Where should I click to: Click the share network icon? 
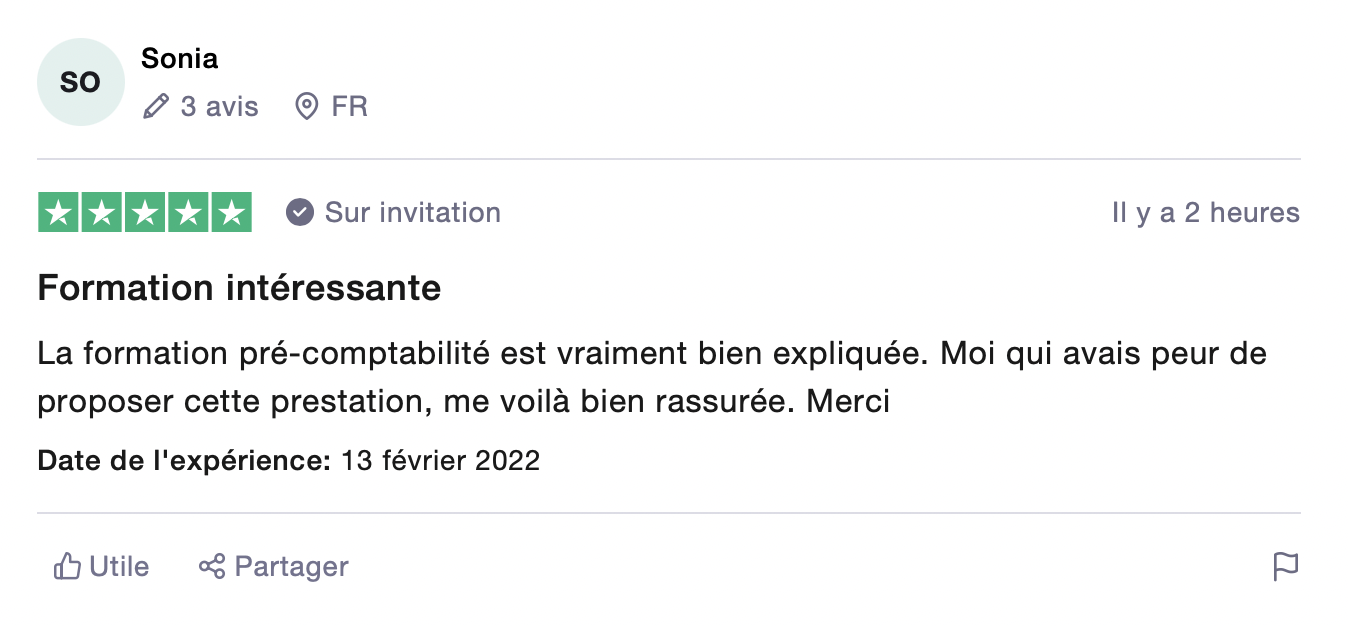click(211, 567)
